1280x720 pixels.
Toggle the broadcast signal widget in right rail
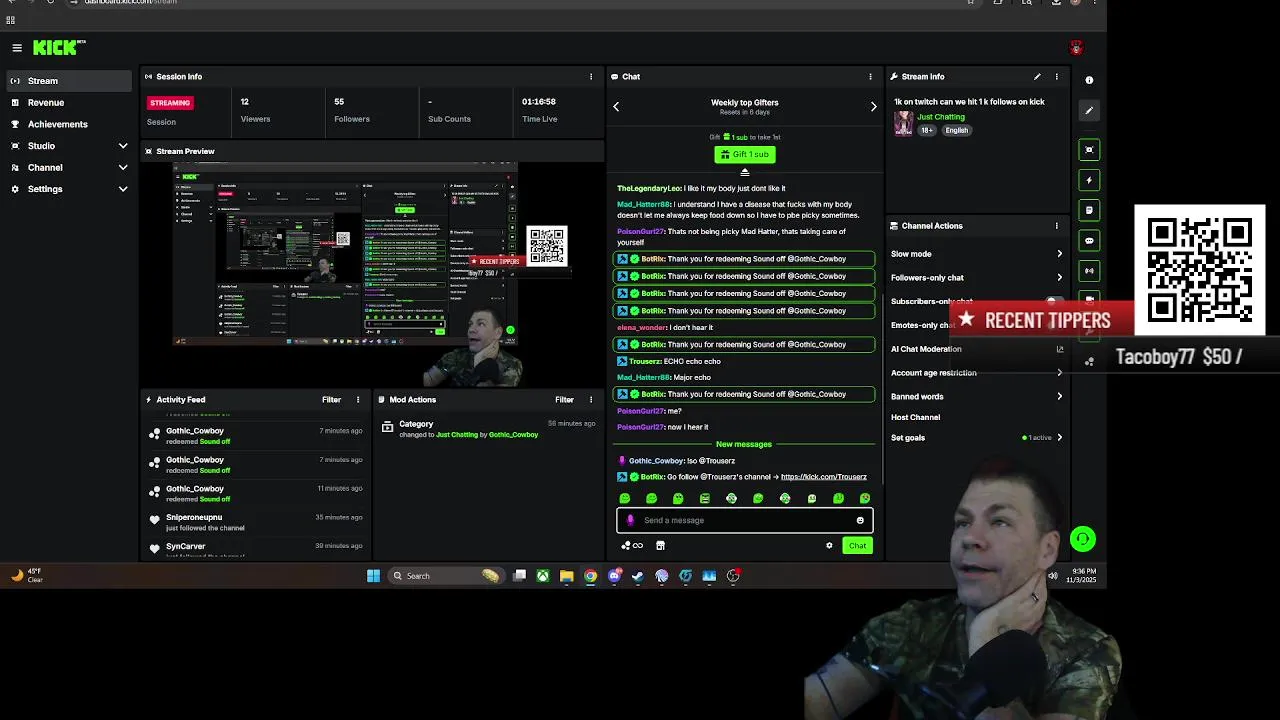tap(1089, 270)
